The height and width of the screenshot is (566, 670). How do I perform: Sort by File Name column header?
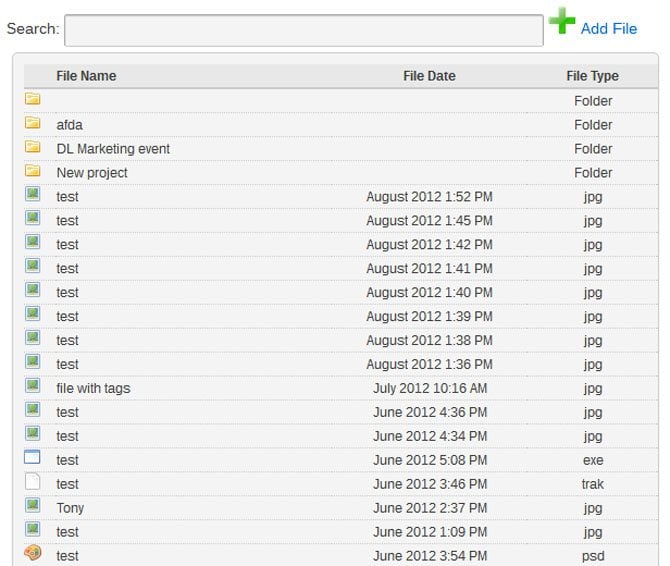86,76
